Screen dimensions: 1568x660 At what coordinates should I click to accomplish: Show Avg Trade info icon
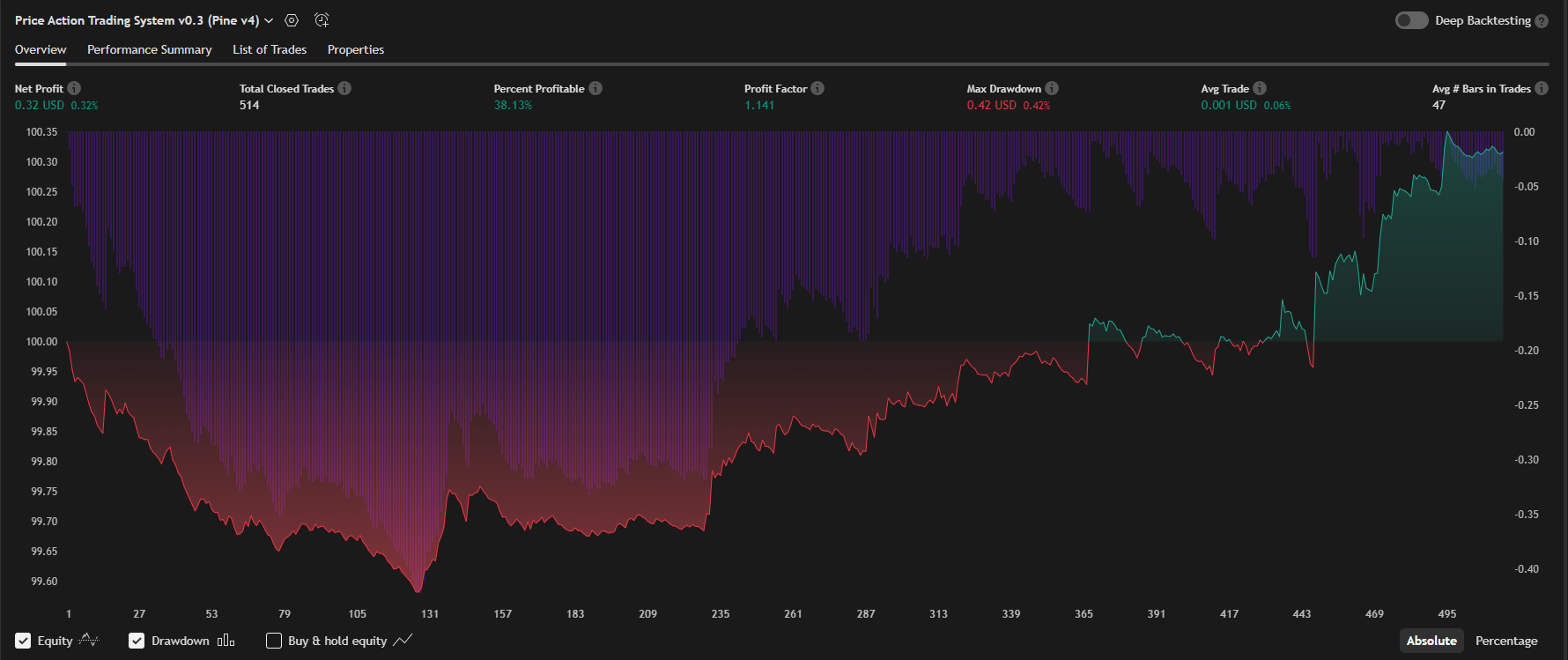click(x=1260, y=88)
